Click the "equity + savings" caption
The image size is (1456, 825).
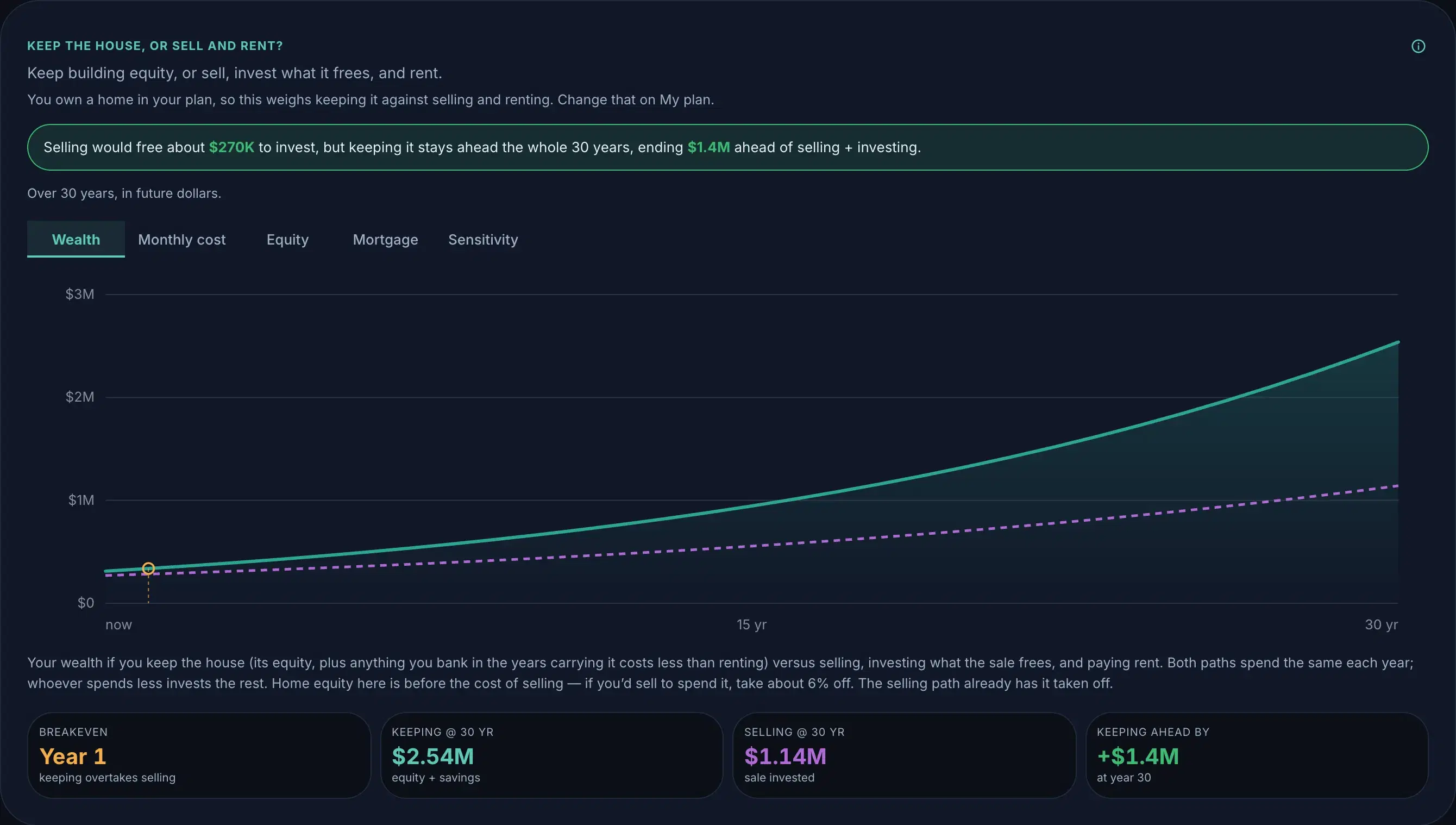[x=436, y=777]
